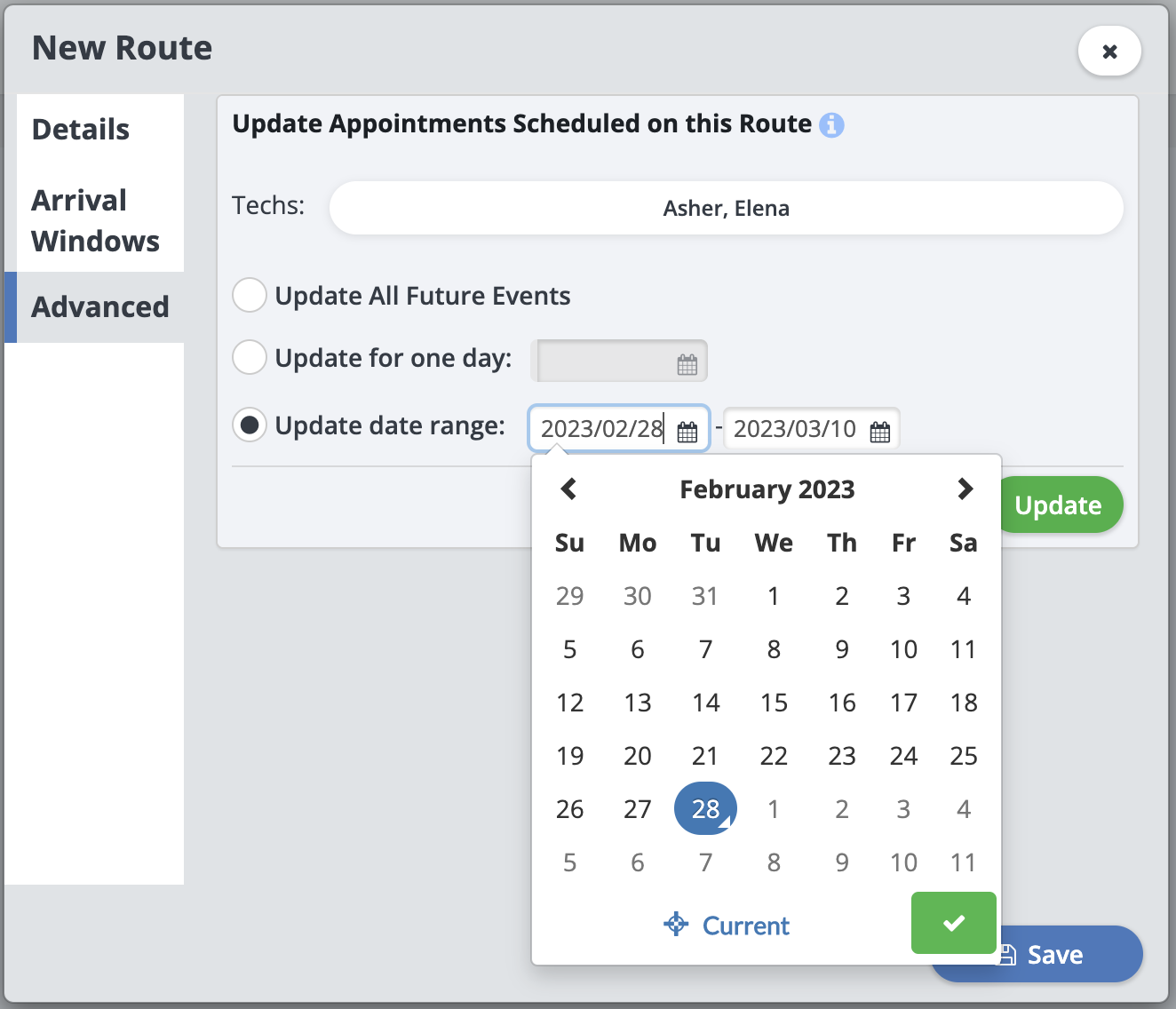Click the range end date field 2023/03/10
The image size is (1176, 1009).
(x=794, y=429)
